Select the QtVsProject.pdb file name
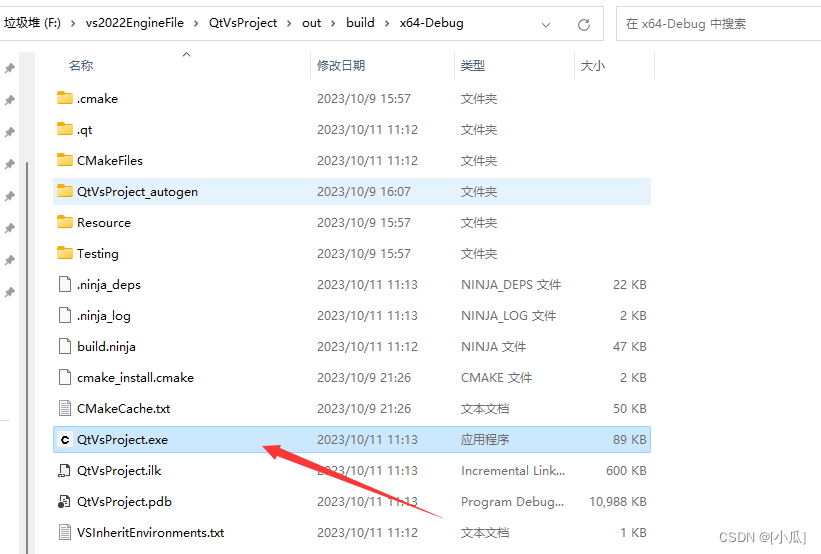 [x=124, y=502]
